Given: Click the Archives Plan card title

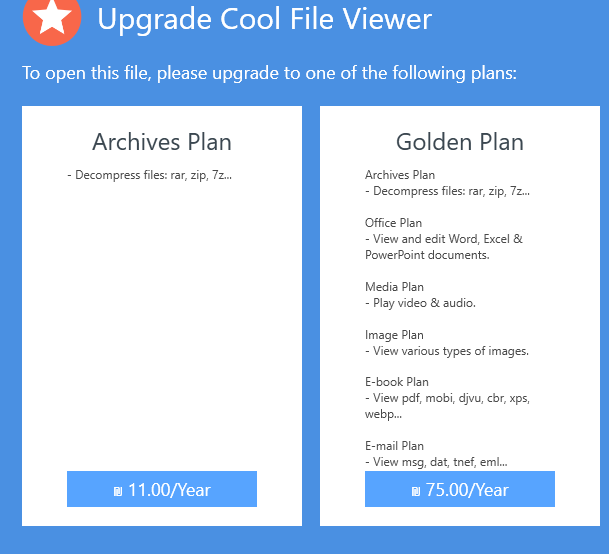Looking at the screenshot, I should 162,142.
